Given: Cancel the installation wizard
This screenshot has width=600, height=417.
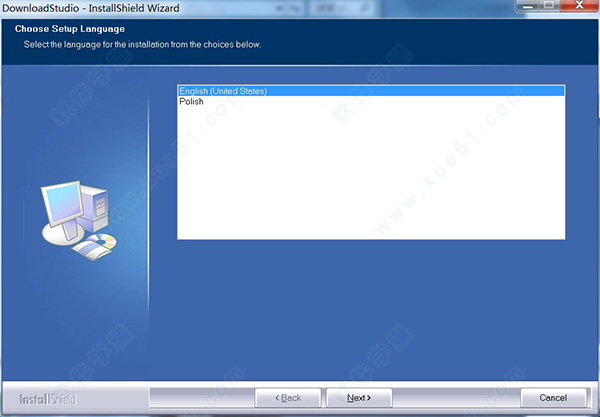Looking at the screenshot, I should [553, 398].
